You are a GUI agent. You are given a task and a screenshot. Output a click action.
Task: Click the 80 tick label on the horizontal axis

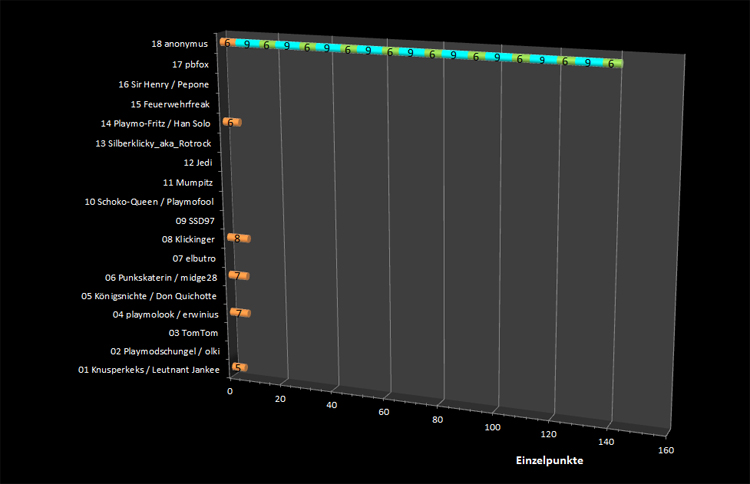(439, 419)
